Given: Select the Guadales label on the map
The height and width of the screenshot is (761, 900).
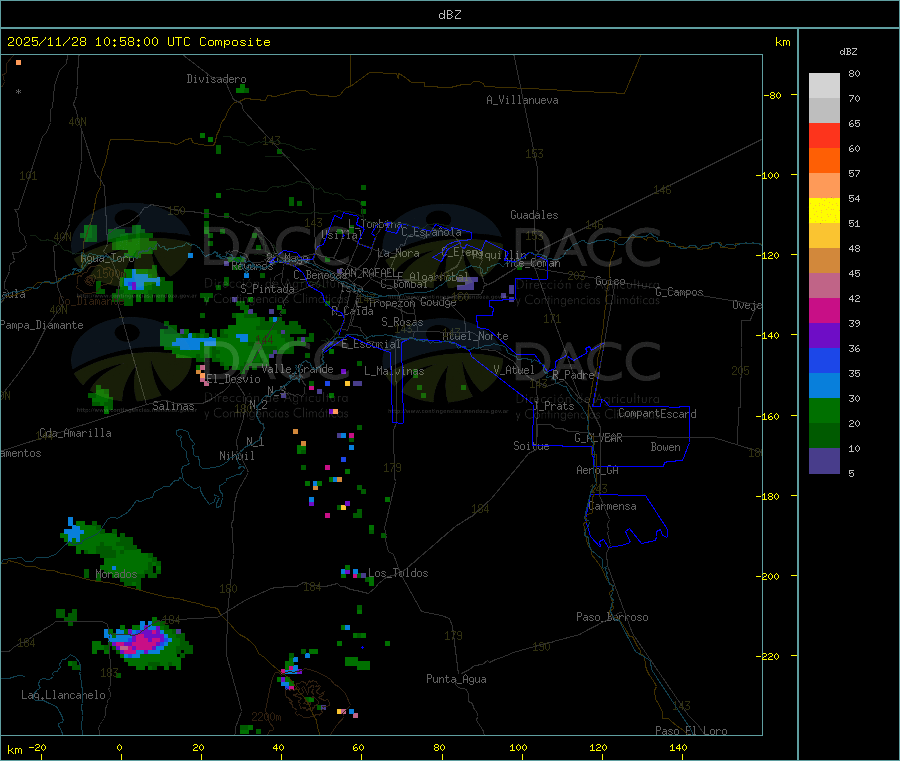Looking at the screenshot, I should [534, 215].
